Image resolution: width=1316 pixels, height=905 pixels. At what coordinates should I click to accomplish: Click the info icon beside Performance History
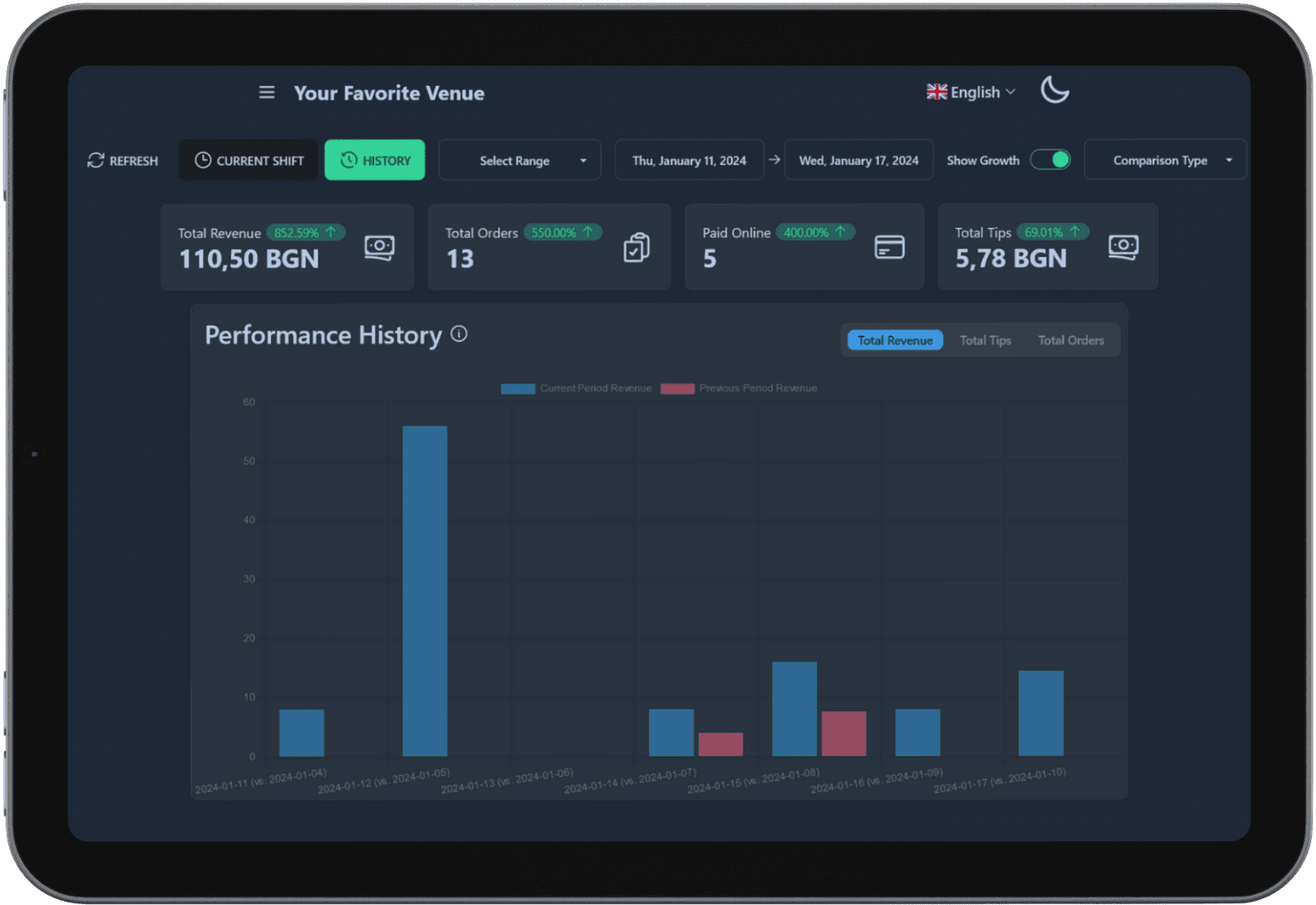click(x=459, y=334)
